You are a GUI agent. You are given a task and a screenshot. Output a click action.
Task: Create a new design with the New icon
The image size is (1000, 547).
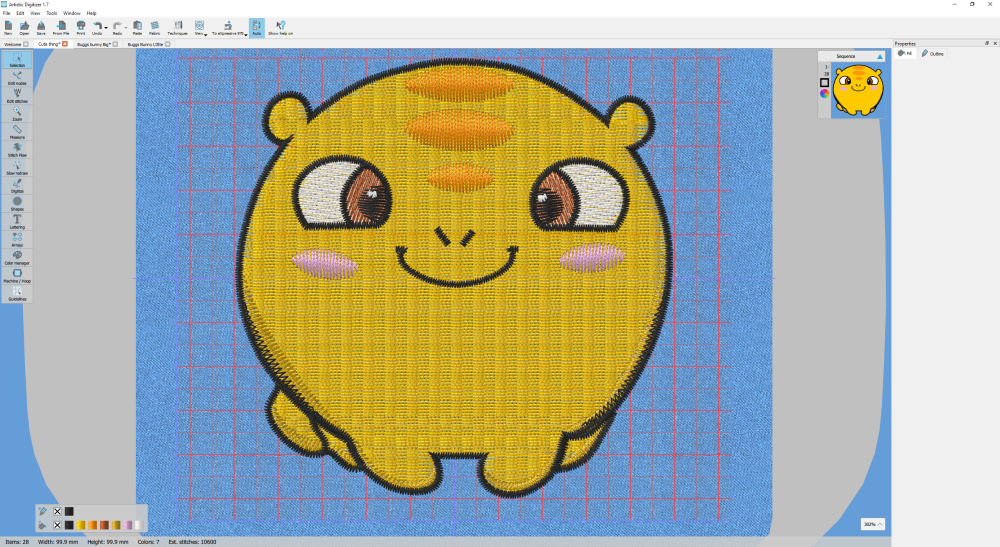tap(8, 28)
